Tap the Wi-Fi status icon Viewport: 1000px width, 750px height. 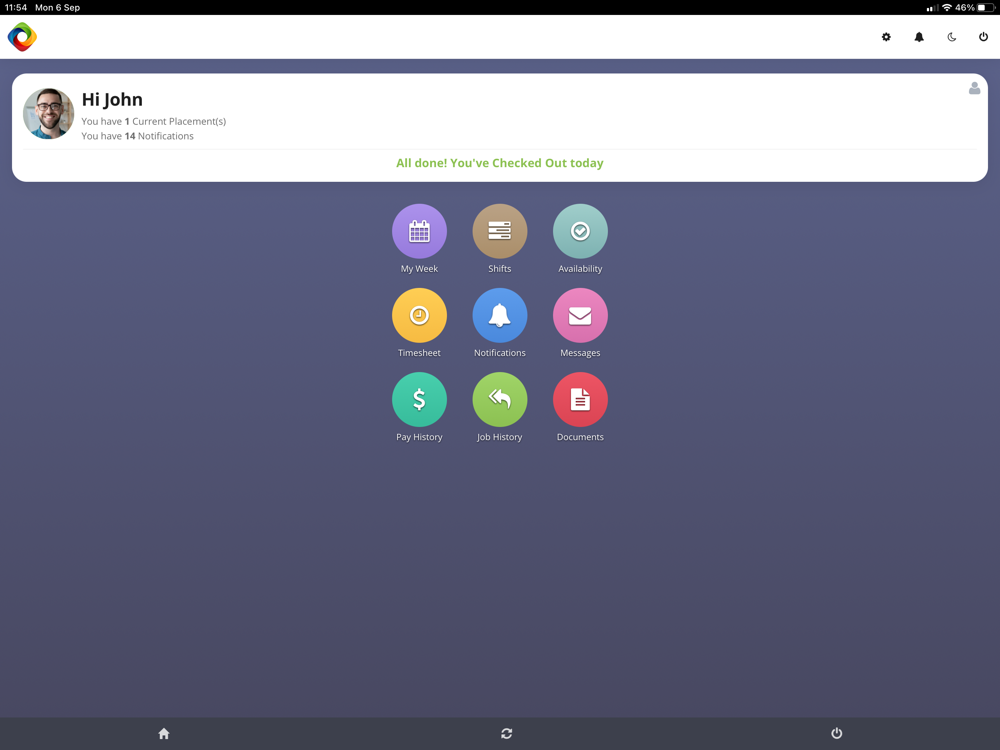[946, 8]
